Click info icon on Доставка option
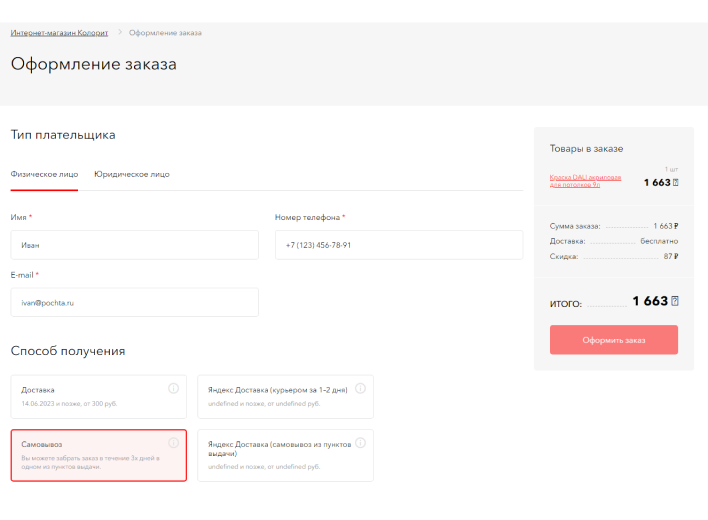708x520 pixels. [173, 388]
